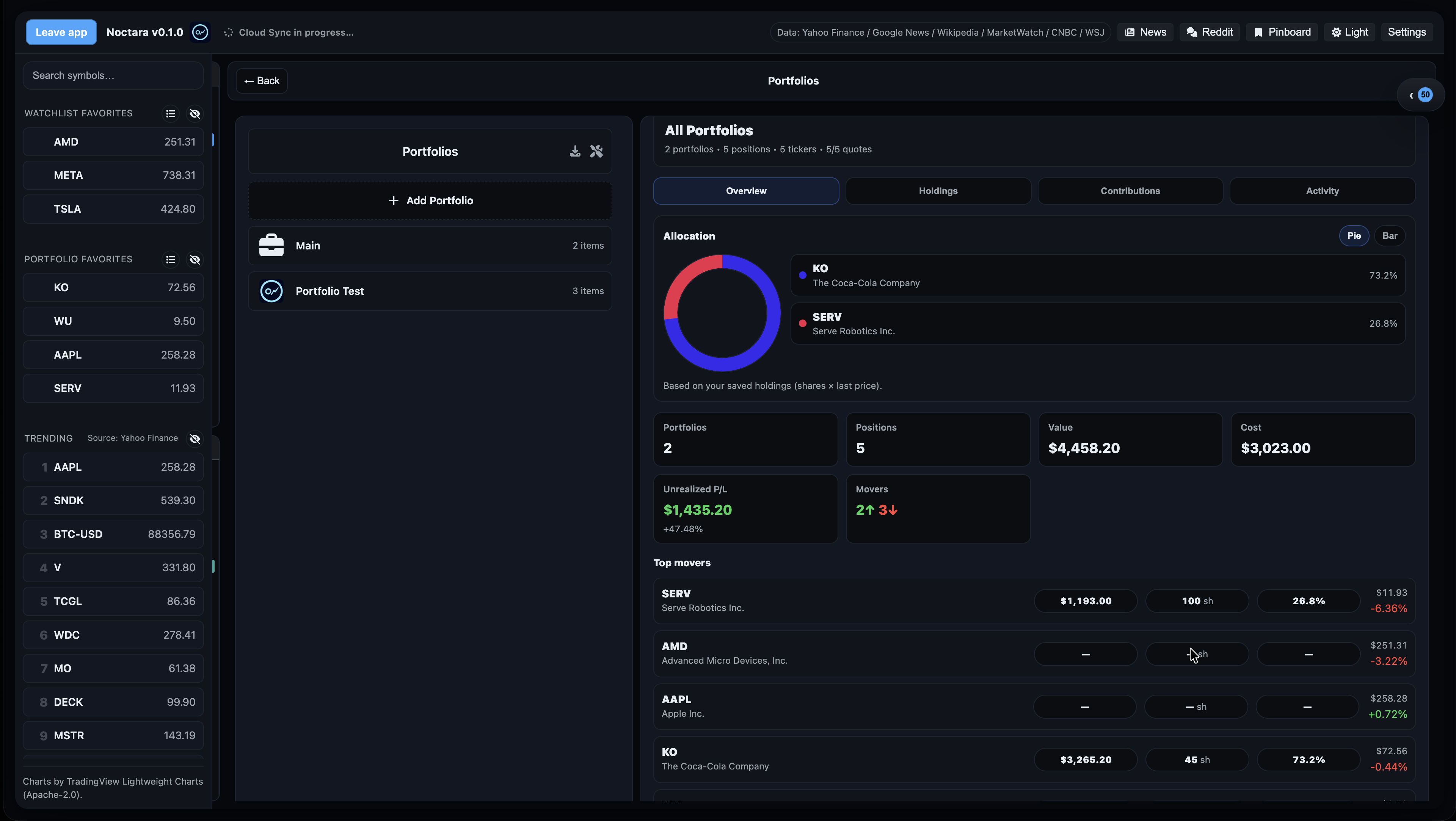The image size is (1456, 821).
Task: Open the watchlist favorites list icon
Action: click(170, 114)
